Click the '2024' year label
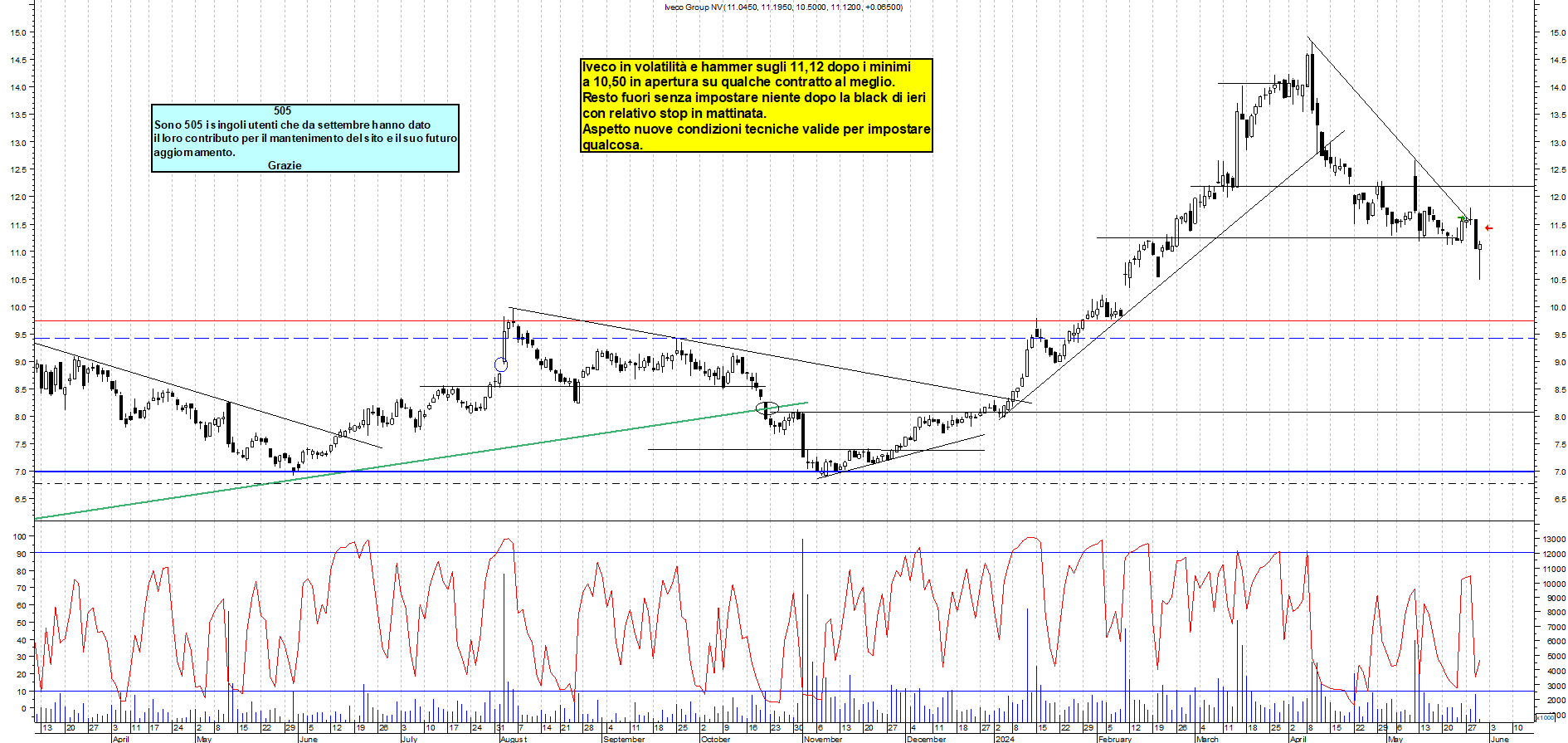 [1005, 739]
